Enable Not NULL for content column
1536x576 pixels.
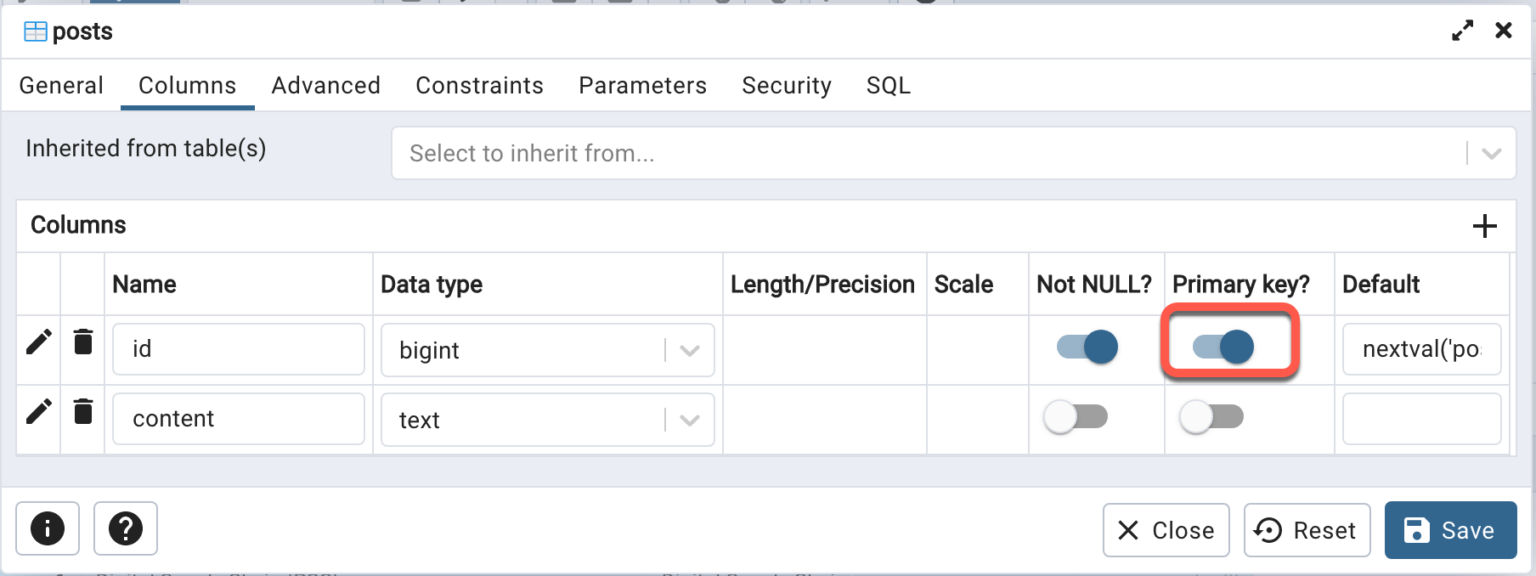1075,417
